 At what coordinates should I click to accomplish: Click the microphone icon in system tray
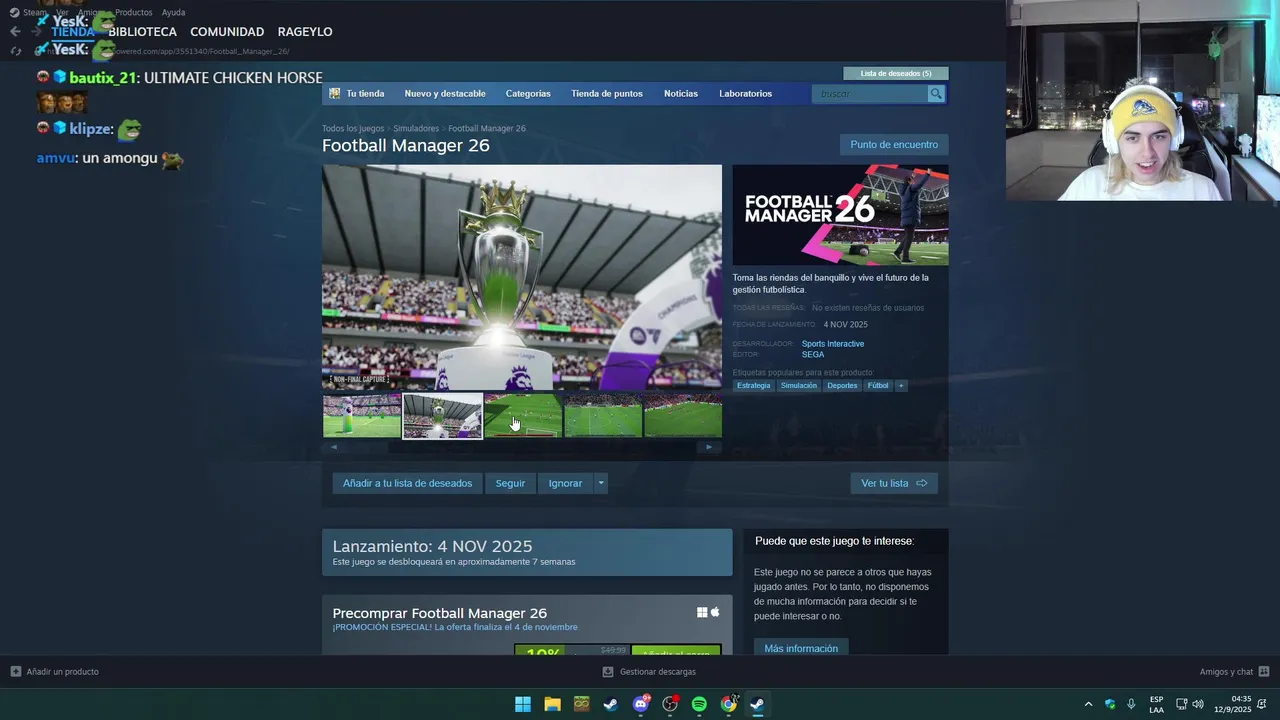pyautogui.click(x=1131, y=704)
